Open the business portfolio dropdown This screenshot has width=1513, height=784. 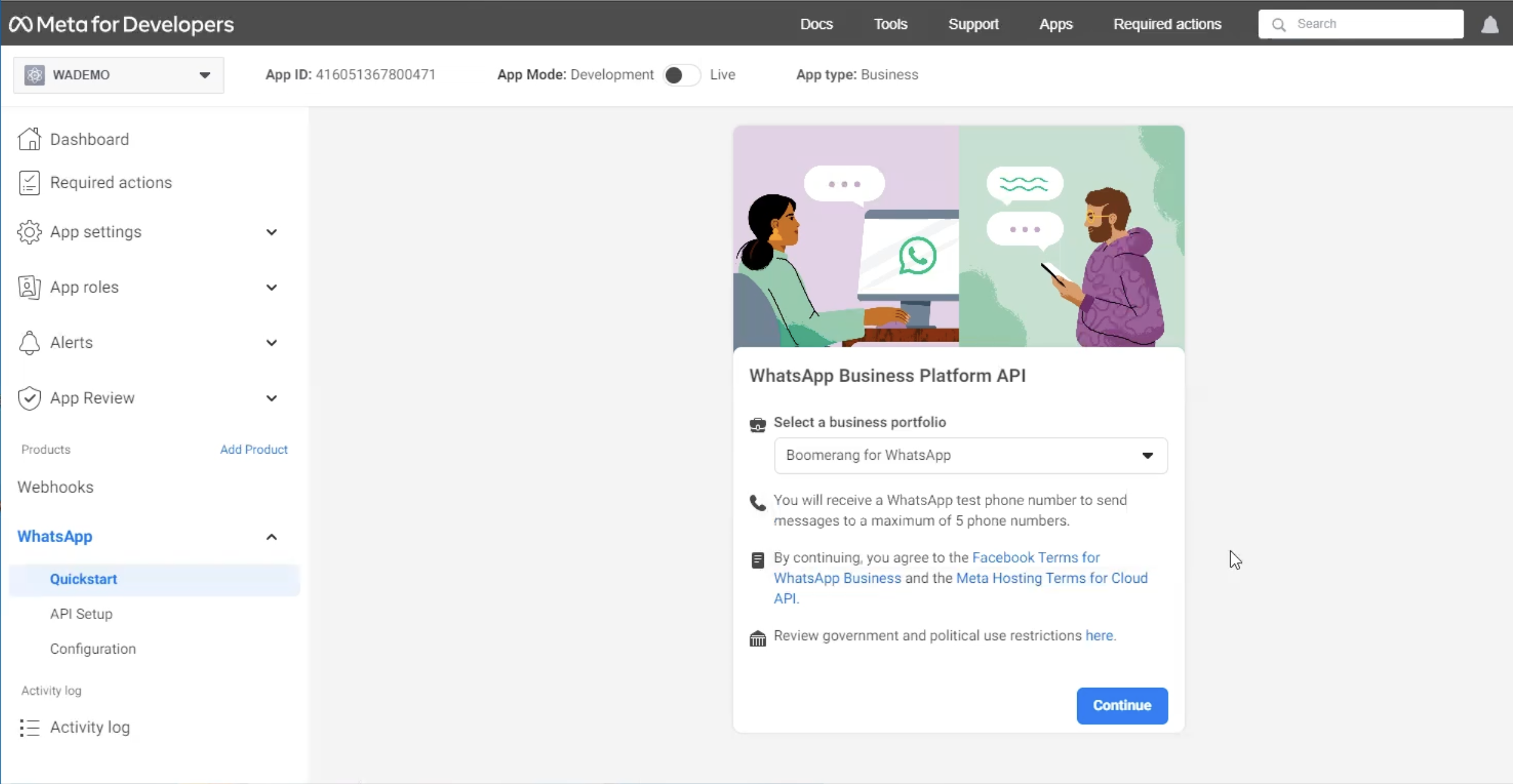pyautogui.click(x=970, y=455)
